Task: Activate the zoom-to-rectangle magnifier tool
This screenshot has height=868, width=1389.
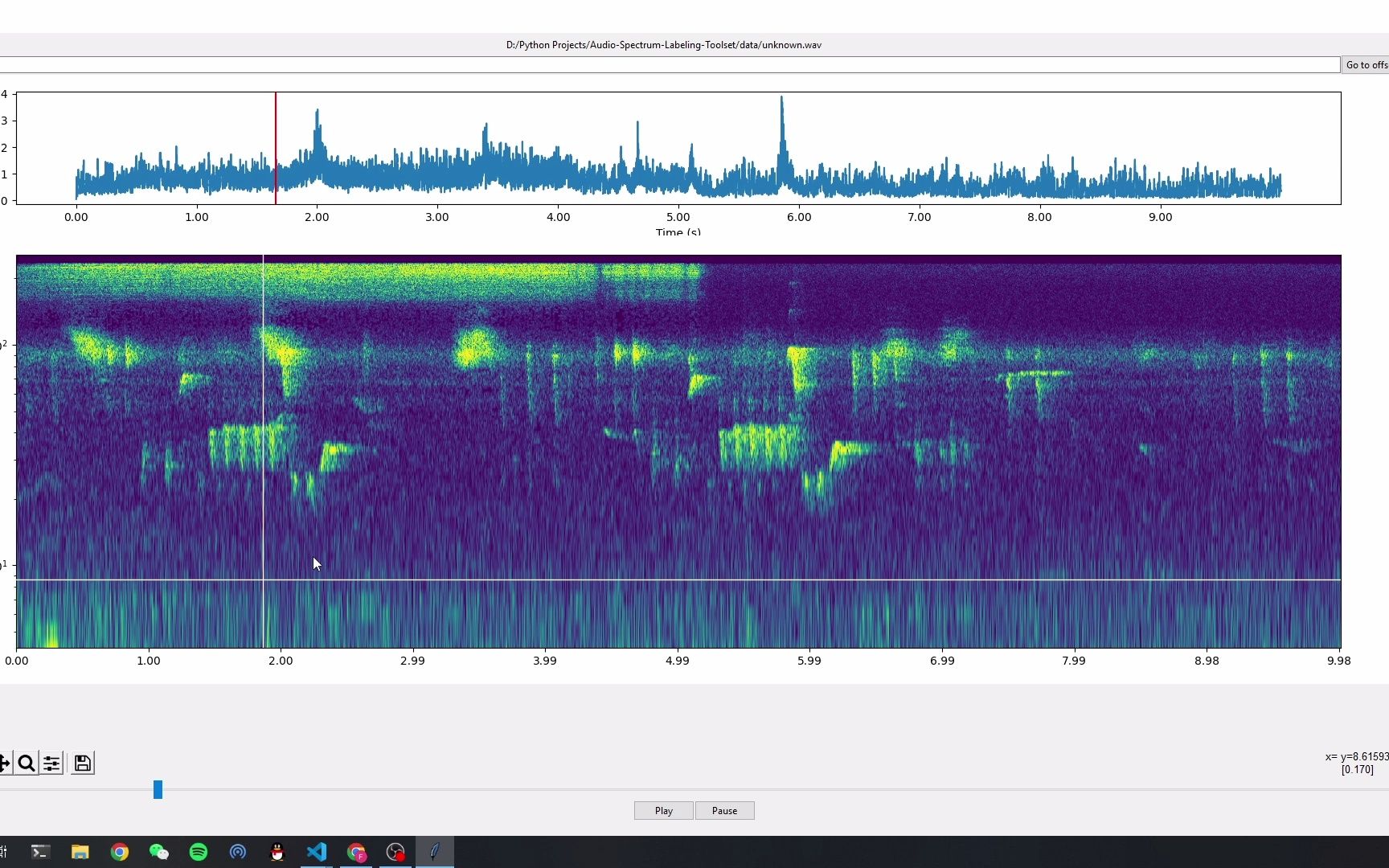Action: (27, 763)
